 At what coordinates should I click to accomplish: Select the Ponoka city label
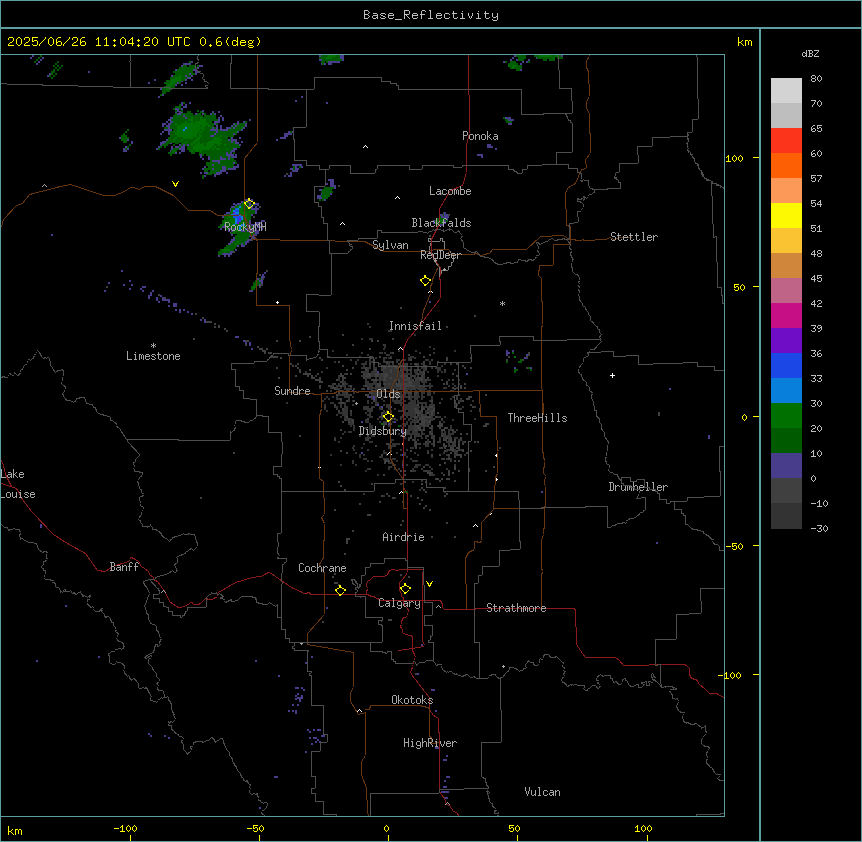[480, 136]
